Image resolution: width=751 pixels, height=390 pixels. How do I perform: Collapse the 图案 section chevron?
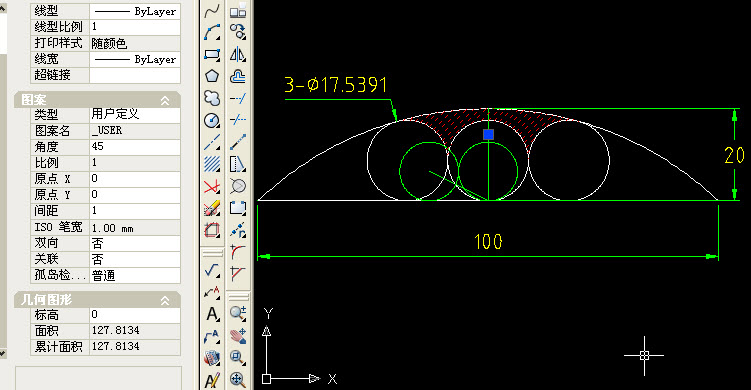[x=165, y=100]
